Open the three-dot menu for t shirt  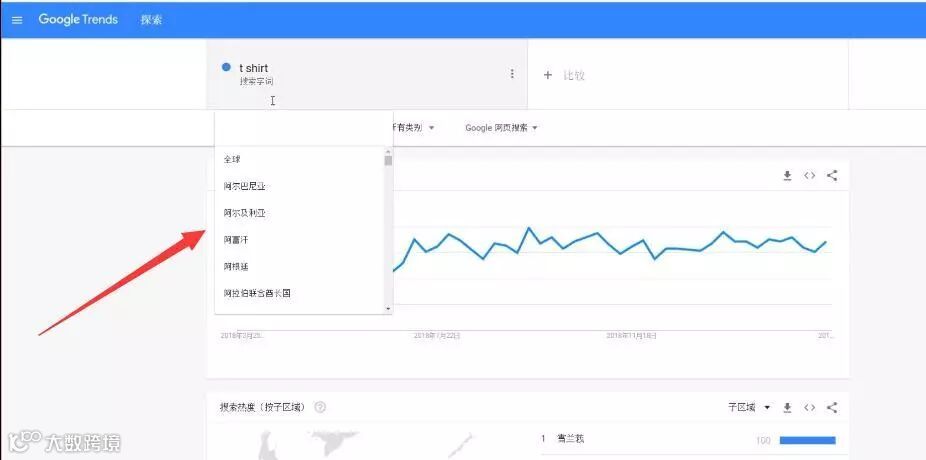[512, 74]
